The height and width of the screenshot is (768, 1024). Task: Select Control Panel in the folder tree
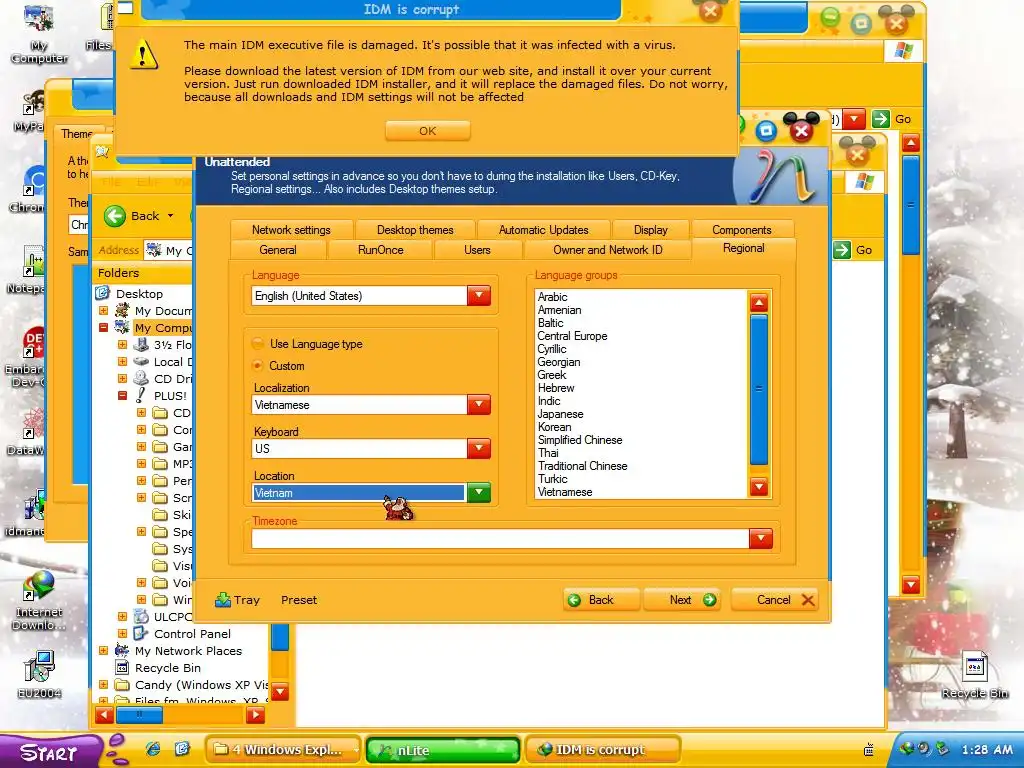pos(192,633)
